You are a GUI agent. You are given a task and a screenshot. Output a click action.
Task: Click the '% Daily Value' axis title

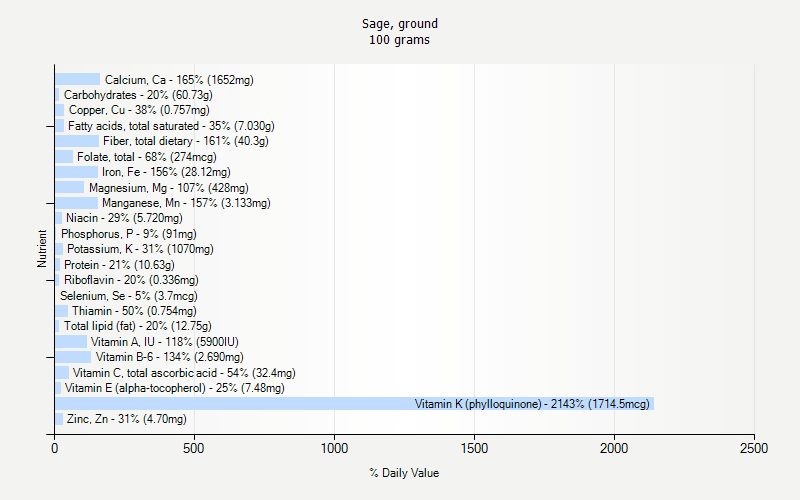point(404,473)
